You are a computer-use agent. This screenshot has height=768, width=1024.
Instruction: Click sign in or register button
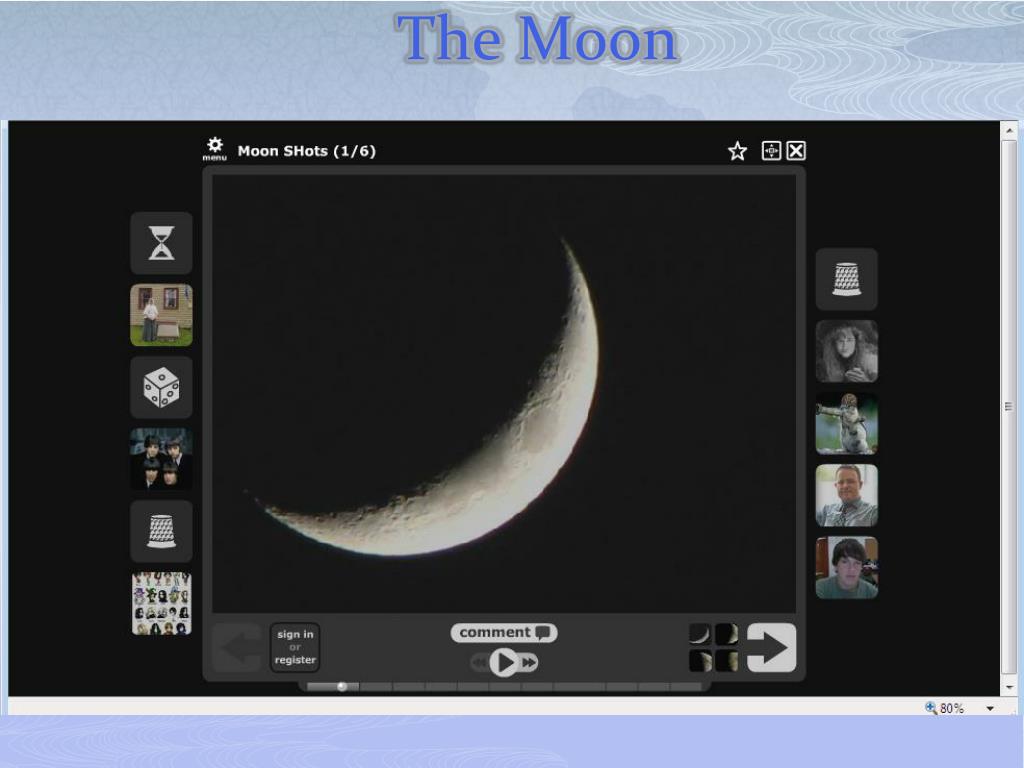click(295, 647)
